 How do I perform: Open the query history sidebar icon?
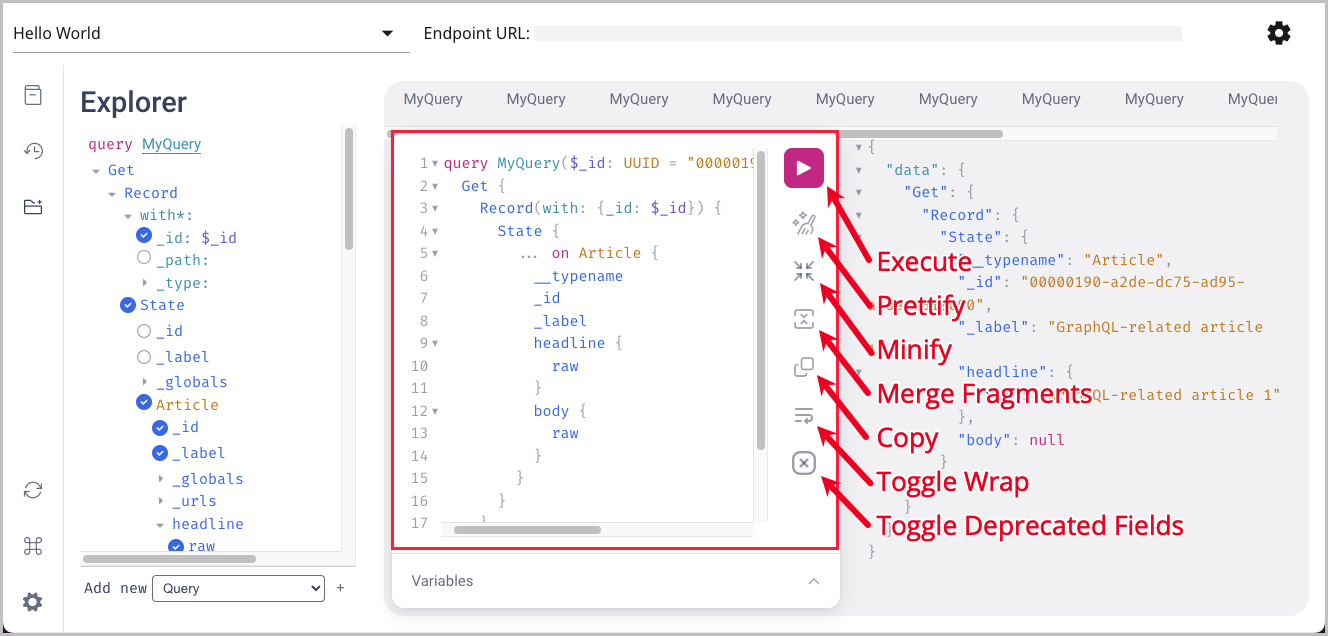[x=33, y=151]
